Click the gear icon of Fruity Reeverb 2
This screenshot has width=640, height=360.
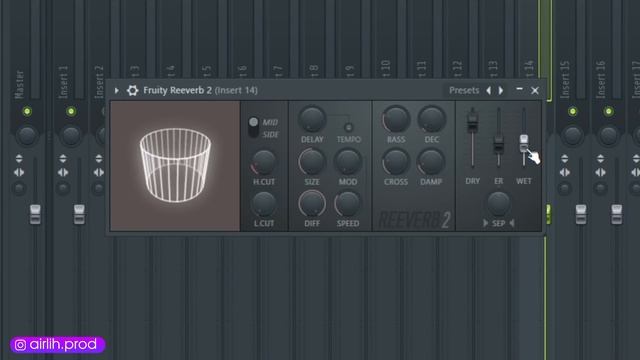132,90
